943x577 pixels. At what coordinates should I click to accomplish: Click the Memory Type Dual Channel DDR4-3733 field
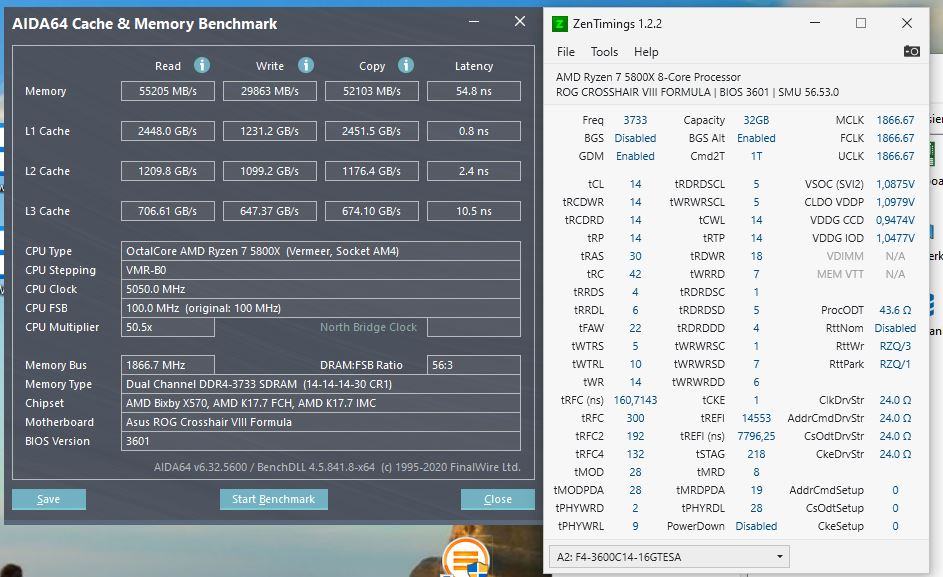(321, 384)
